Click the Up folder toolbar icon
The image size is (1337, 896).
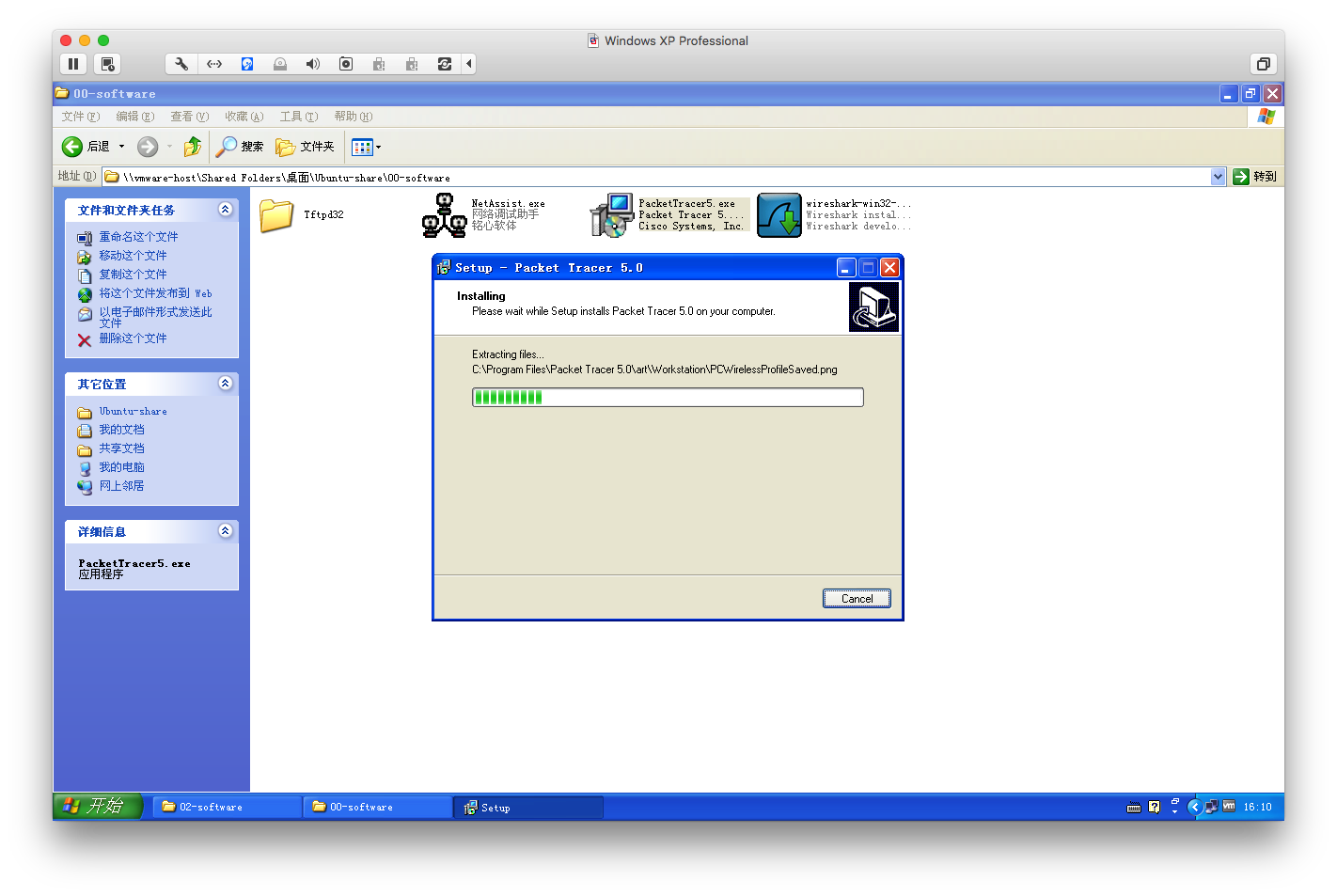(193, 147)
